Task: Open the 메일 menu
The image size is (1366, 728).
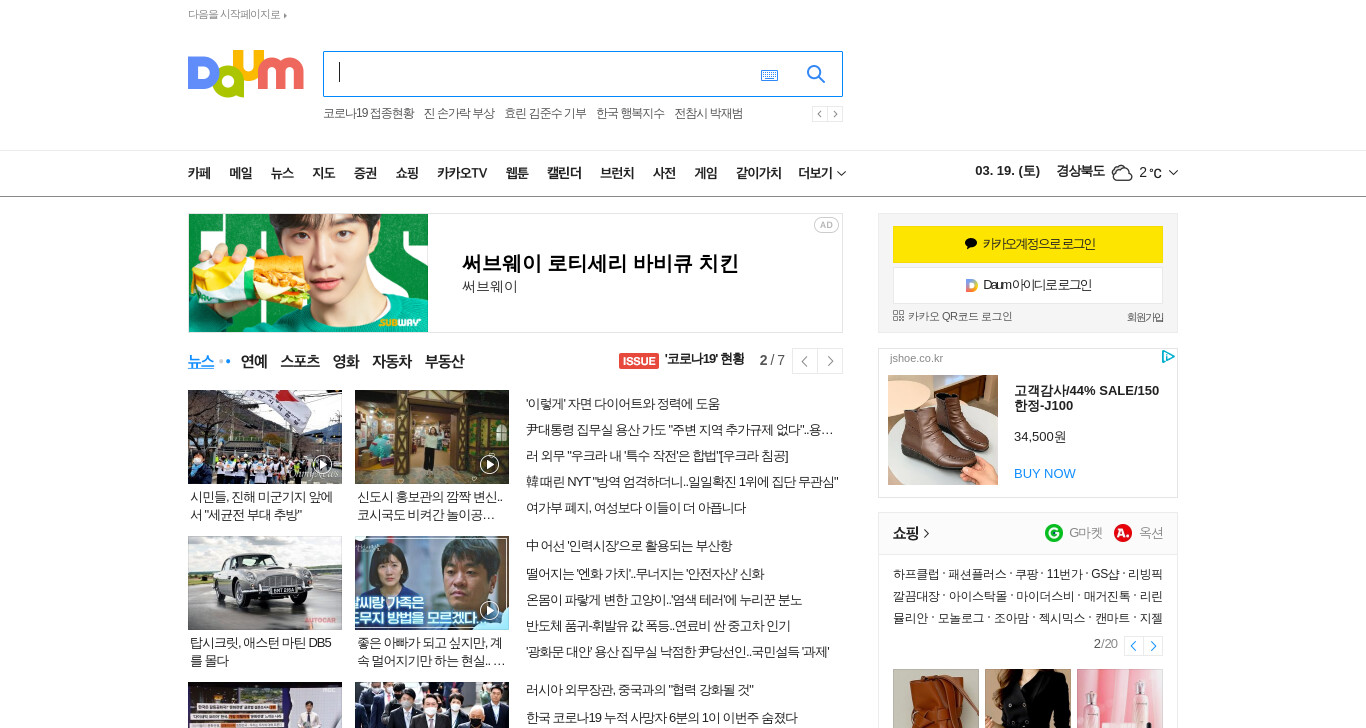Action: [241, 173]
